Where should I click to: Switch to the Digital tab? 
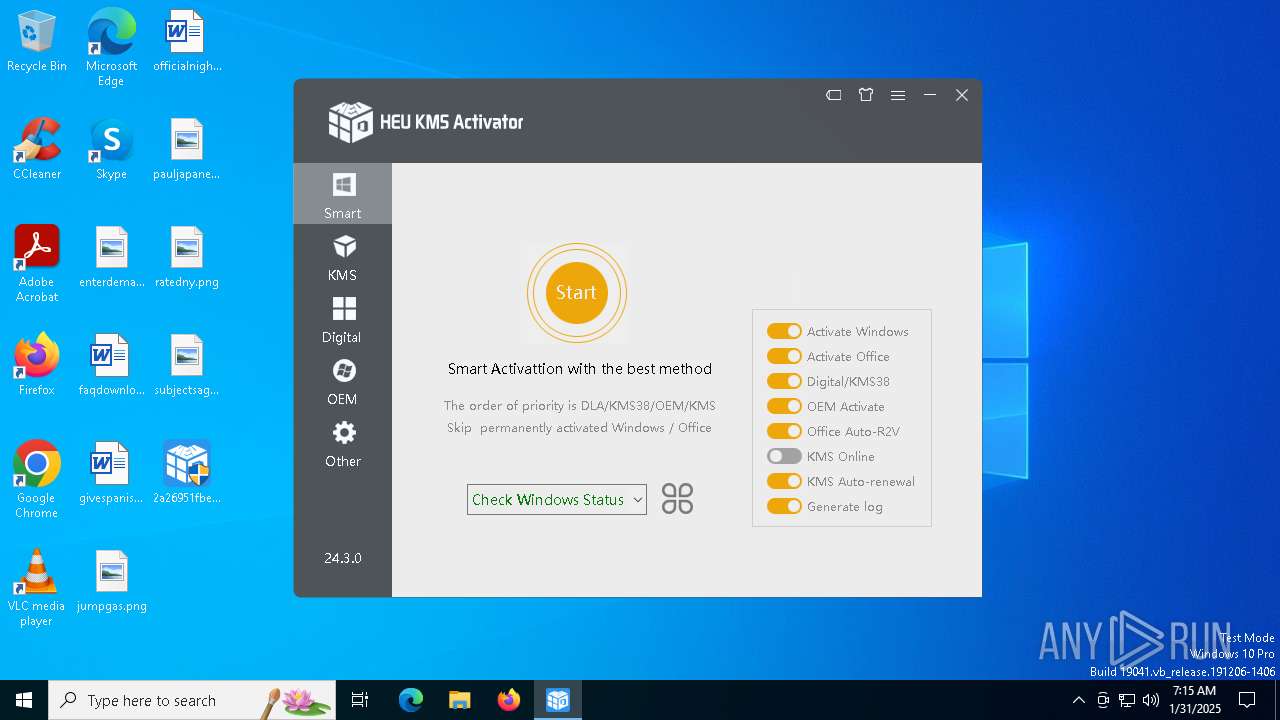point(342,319)
